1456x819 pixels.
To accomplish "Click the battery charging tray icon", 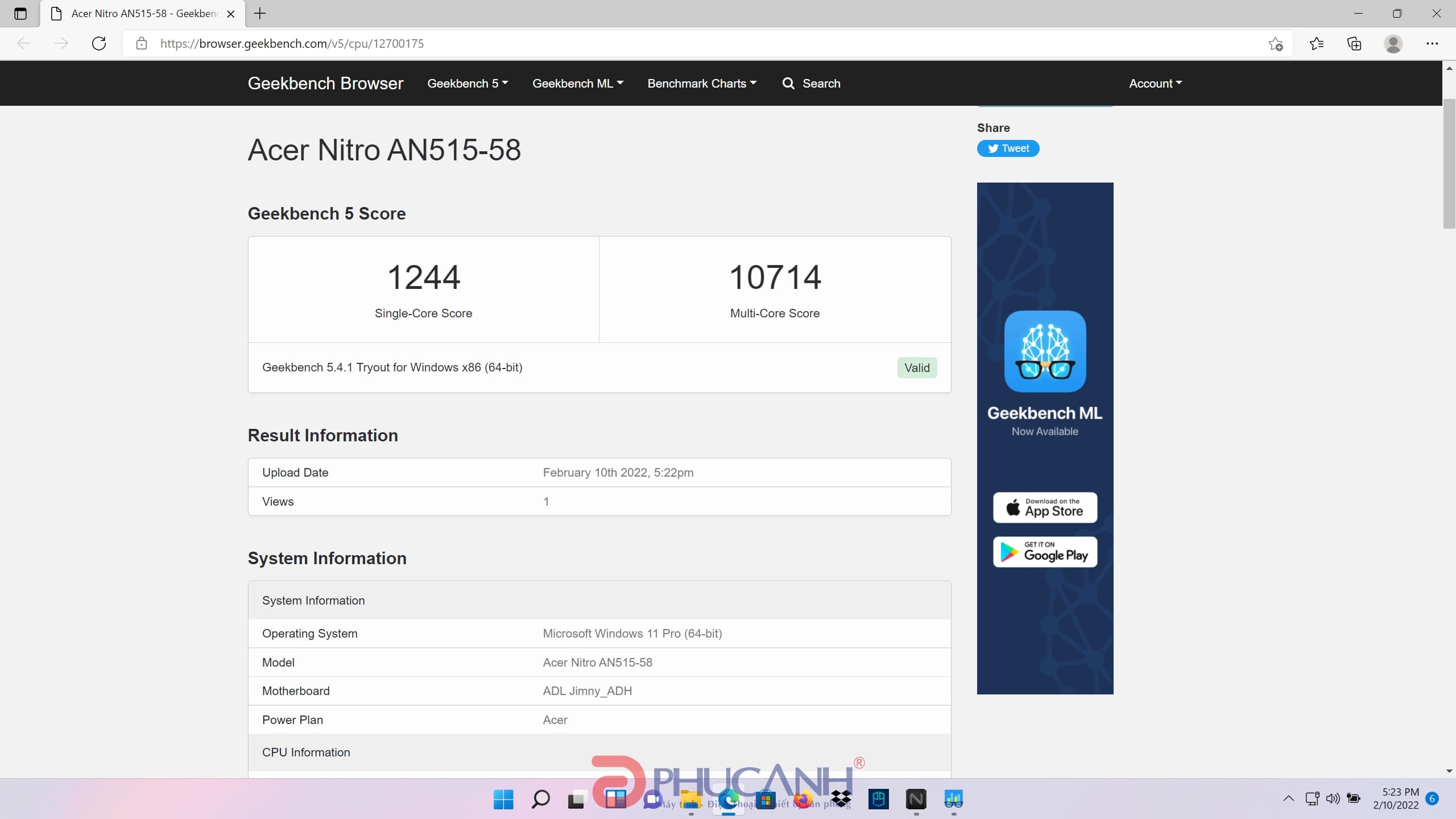I will [1354, 799].
